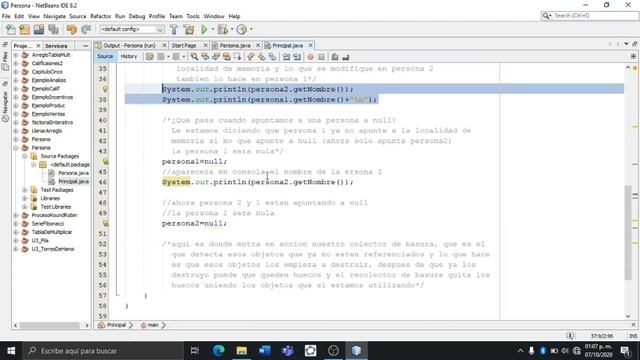Click the main breadcrumb at the bottom
Image resolution: width=640 pixels, height=360 pixels.
pos(153,325)
